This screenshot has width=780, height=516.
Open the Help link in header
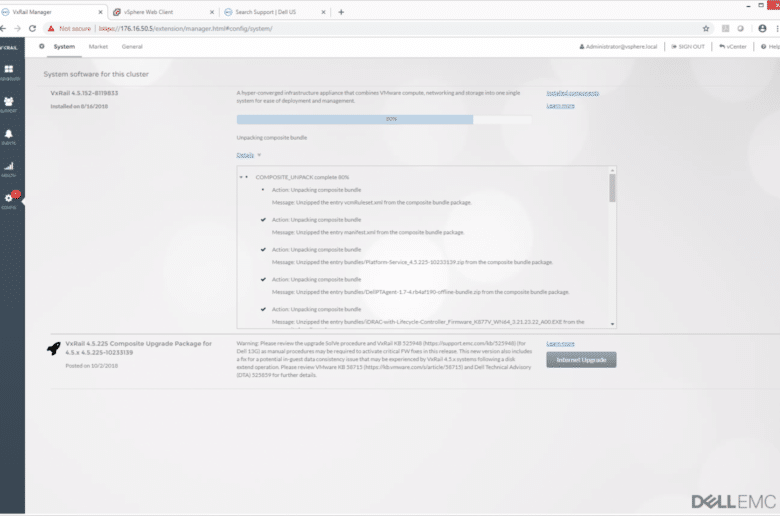770,46
